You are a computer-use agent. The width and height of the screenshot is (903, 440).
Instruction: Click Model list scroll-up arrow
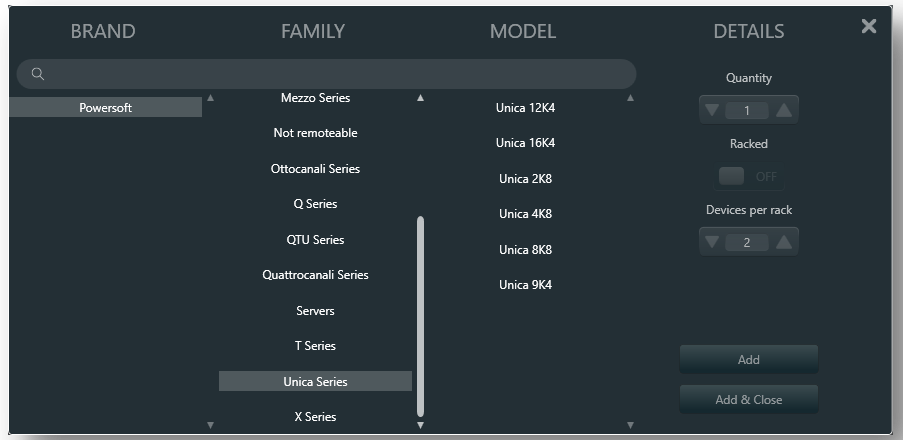pyautogui.click(x=630, y=98)
